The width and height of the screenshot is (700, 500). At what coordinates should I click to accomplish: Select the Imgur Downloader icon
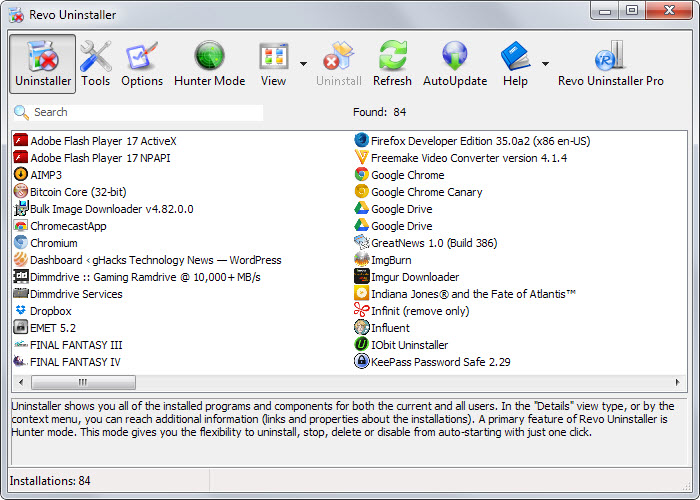pyautogui.click(x=362, y=276)
